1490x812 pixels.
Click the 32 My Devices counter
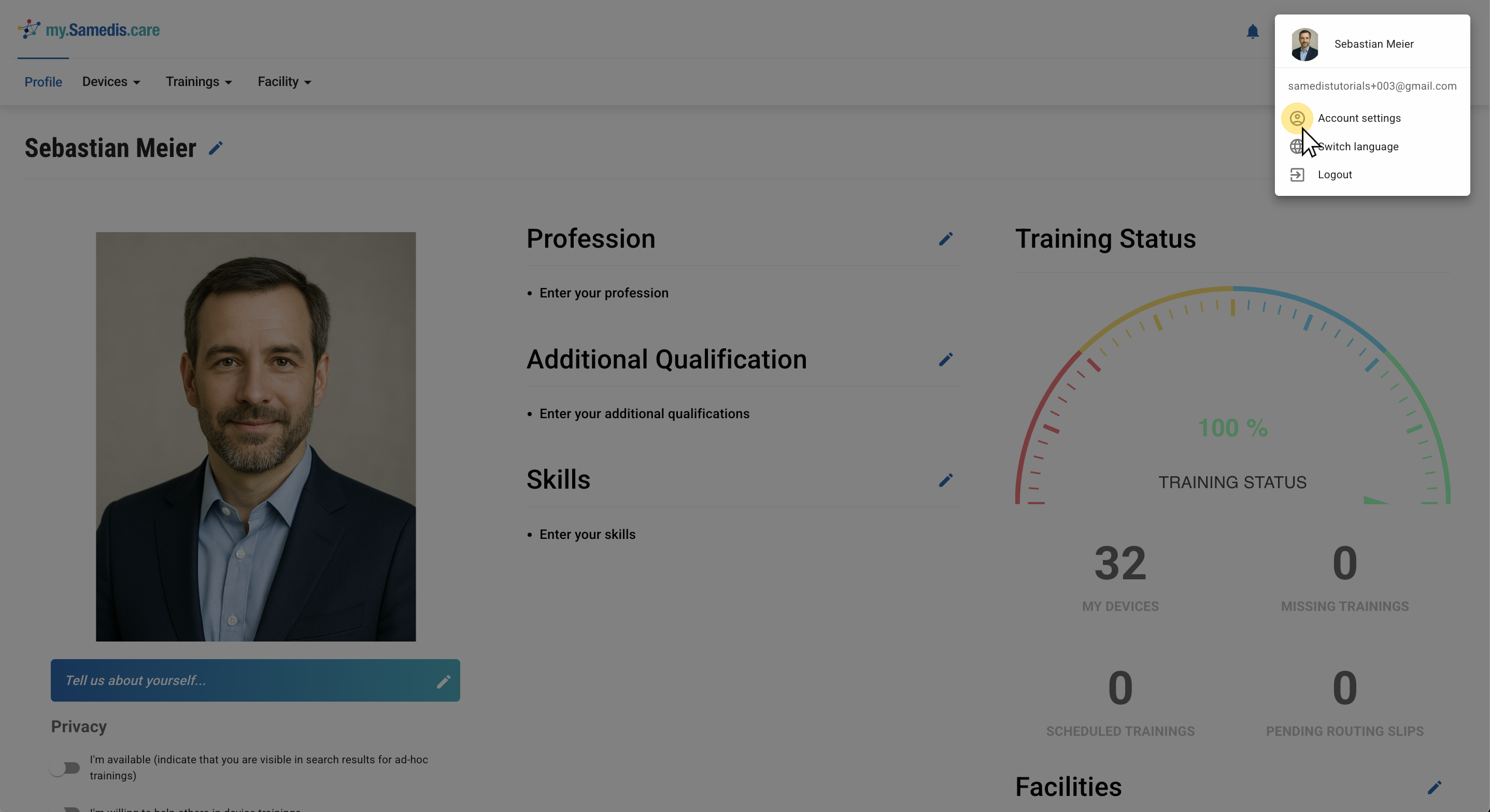[x=1120, y=564]
